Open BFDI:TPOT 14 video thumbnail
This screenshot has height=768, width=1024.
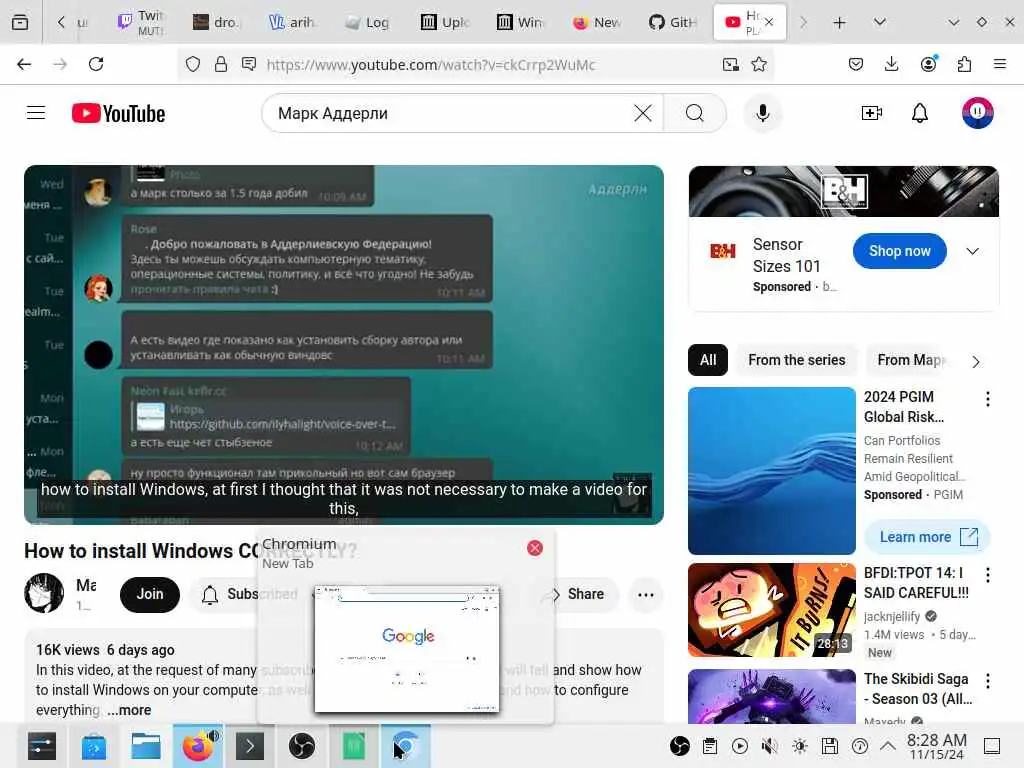(771, 610)
